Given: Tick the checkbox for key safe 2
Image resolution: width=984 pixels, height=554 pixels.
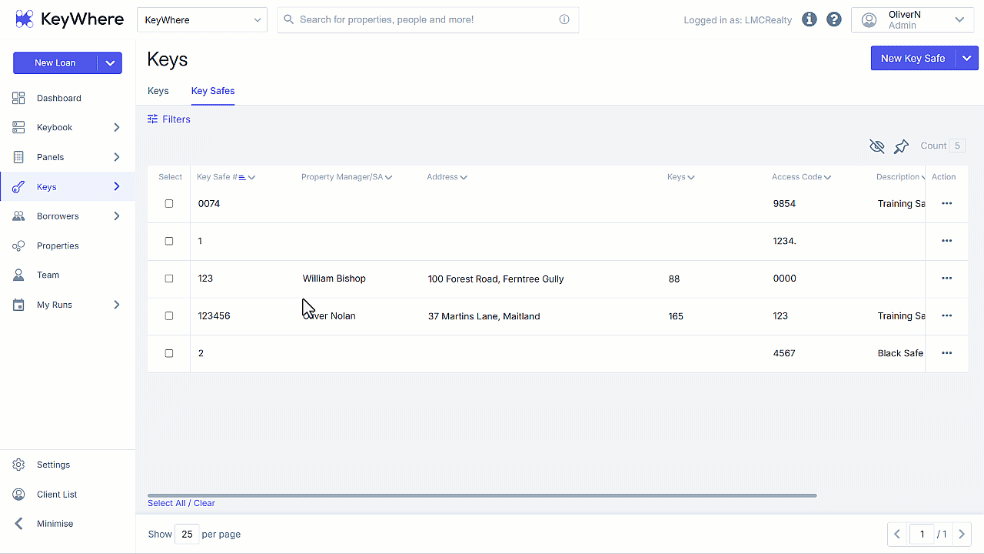Looking at the screenshot, I should 169,353.
